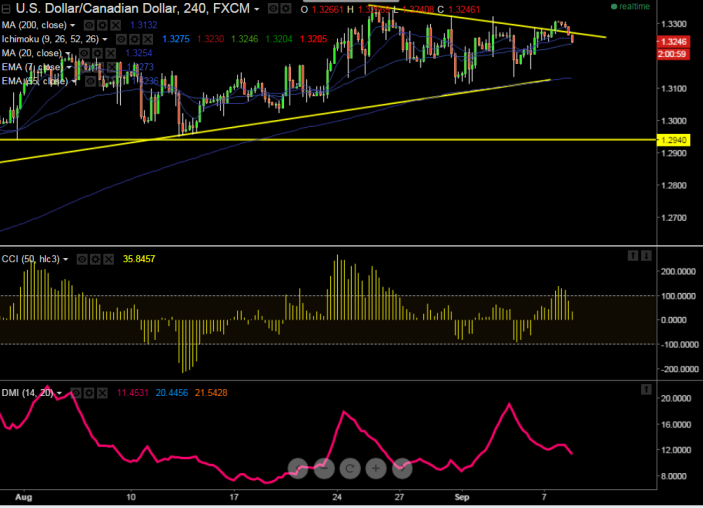This screenshot has height=508, width=703.
Task: Remove the CCI indicator pane
Action: [108, 259]
